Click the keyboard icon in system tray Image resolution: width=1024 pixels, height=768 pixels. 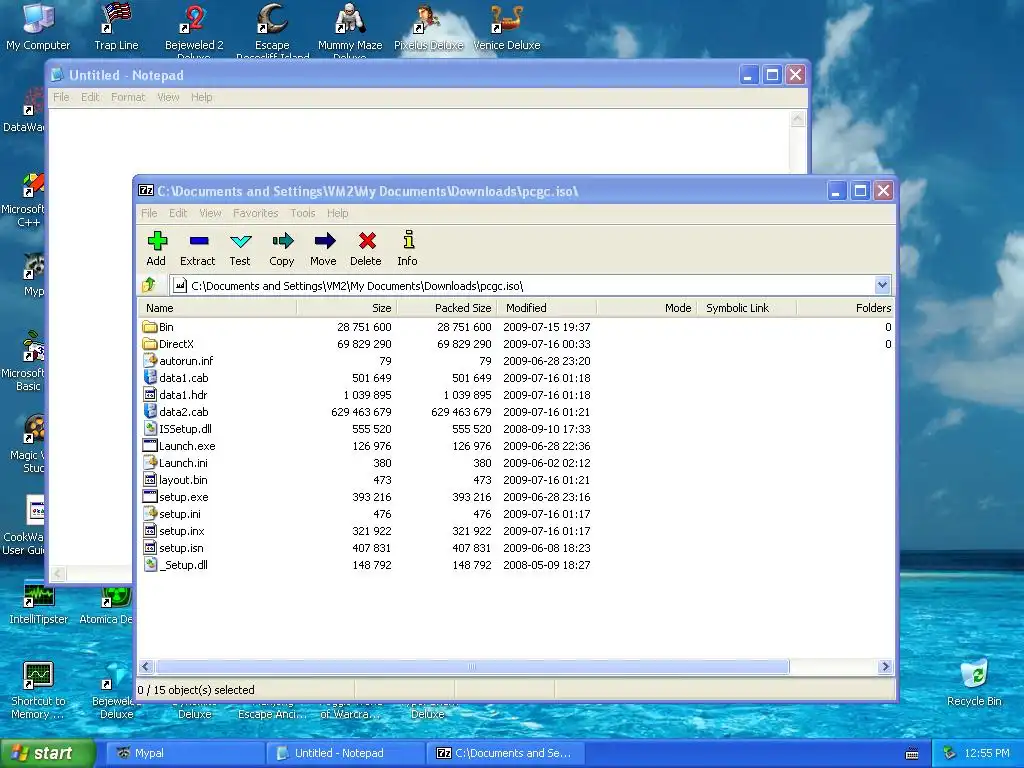[912, 754]
